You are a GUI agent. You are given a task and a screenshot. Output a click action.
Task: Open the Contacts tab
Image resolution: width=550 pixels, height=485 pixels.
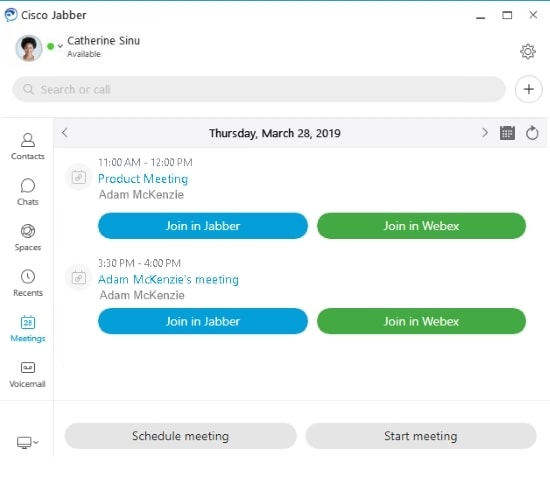28,146
